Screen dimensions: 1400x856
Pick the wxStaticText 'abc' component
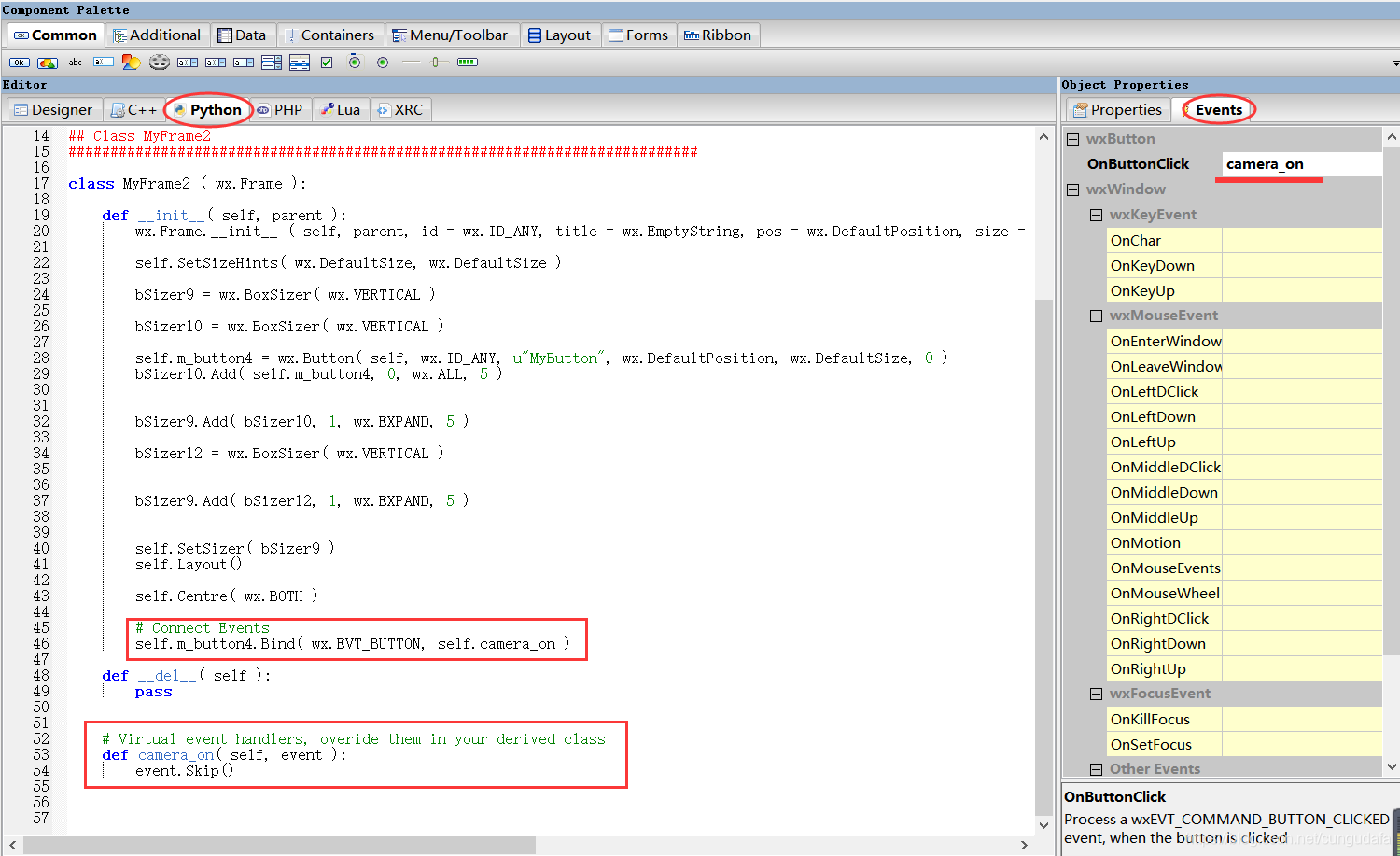[76, 63]
